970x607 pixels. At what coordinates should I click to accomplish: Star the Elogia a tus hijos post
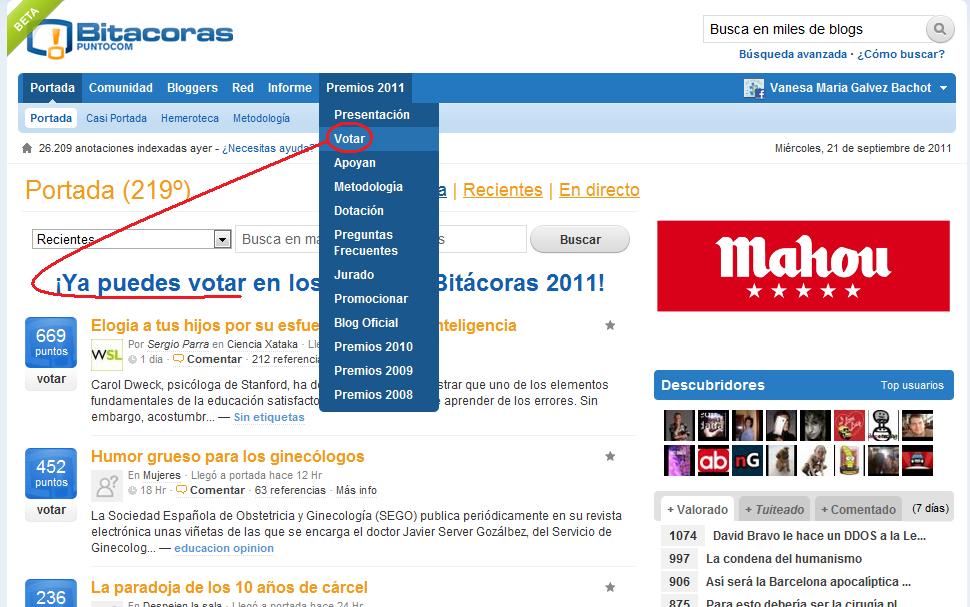pos(610,325)
